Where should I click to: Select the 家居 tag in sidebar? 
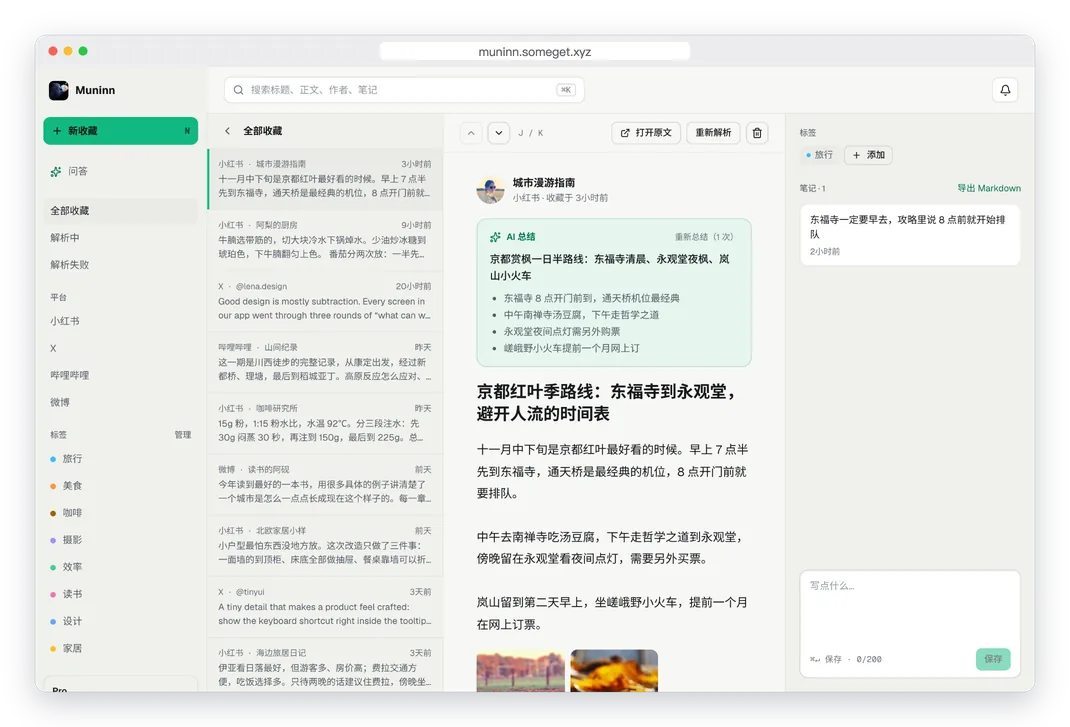[121, 648]
